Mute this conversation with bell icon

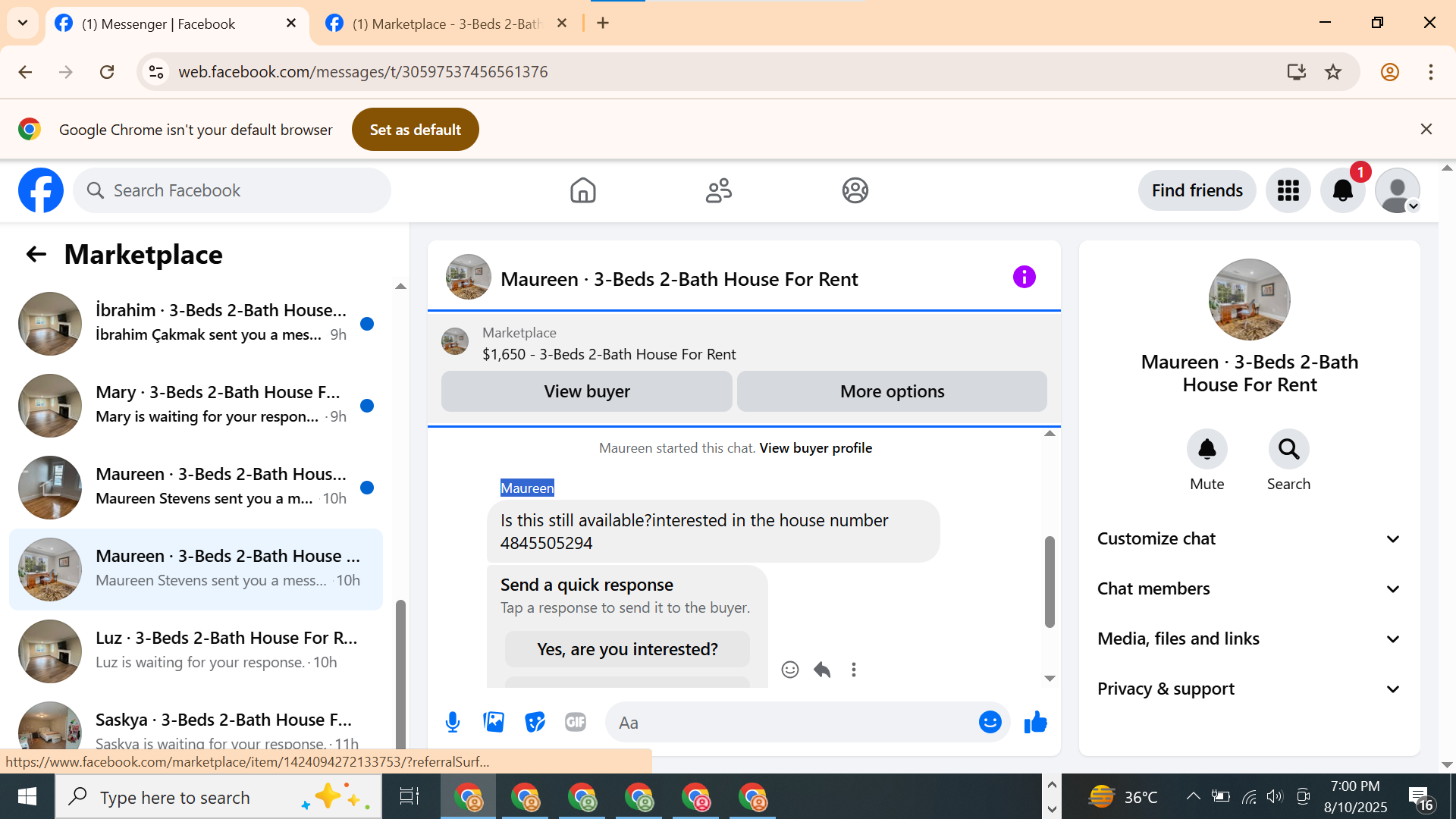pos(1207,450)
